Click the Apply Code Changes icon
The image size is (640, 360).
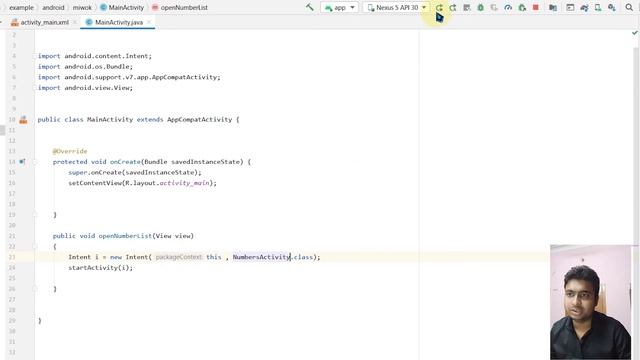pyautogui.click(x=467, y=7)
